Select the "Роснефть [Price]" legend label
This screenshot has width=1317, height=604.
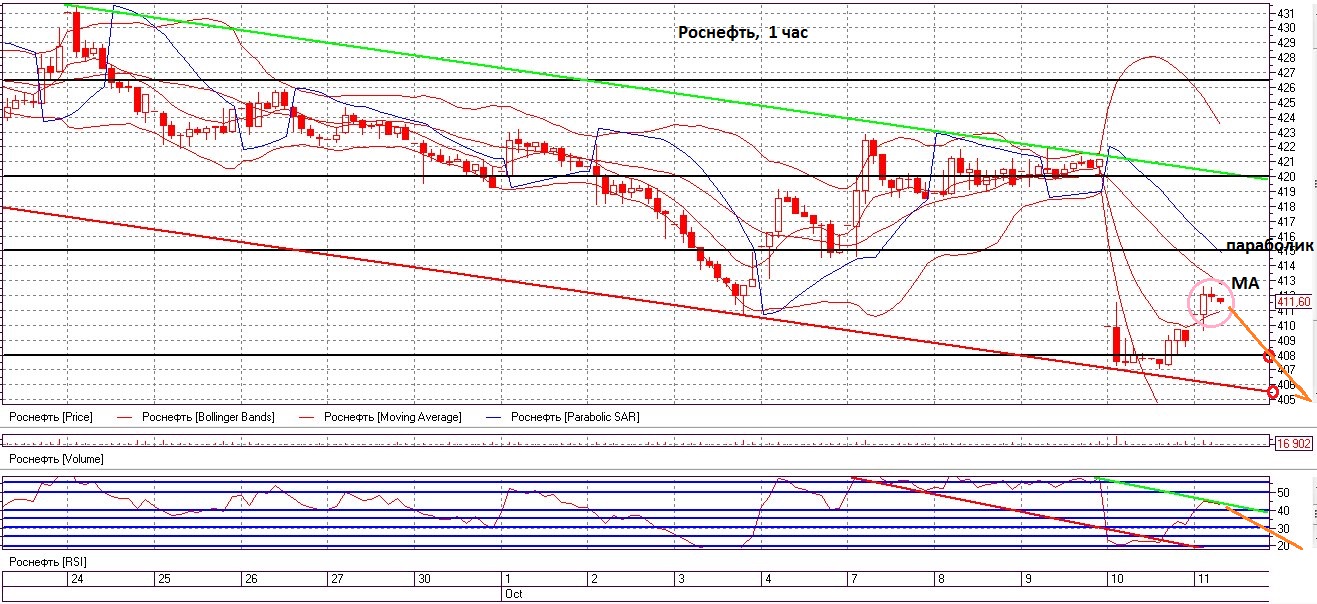click(x=50, y=416)
